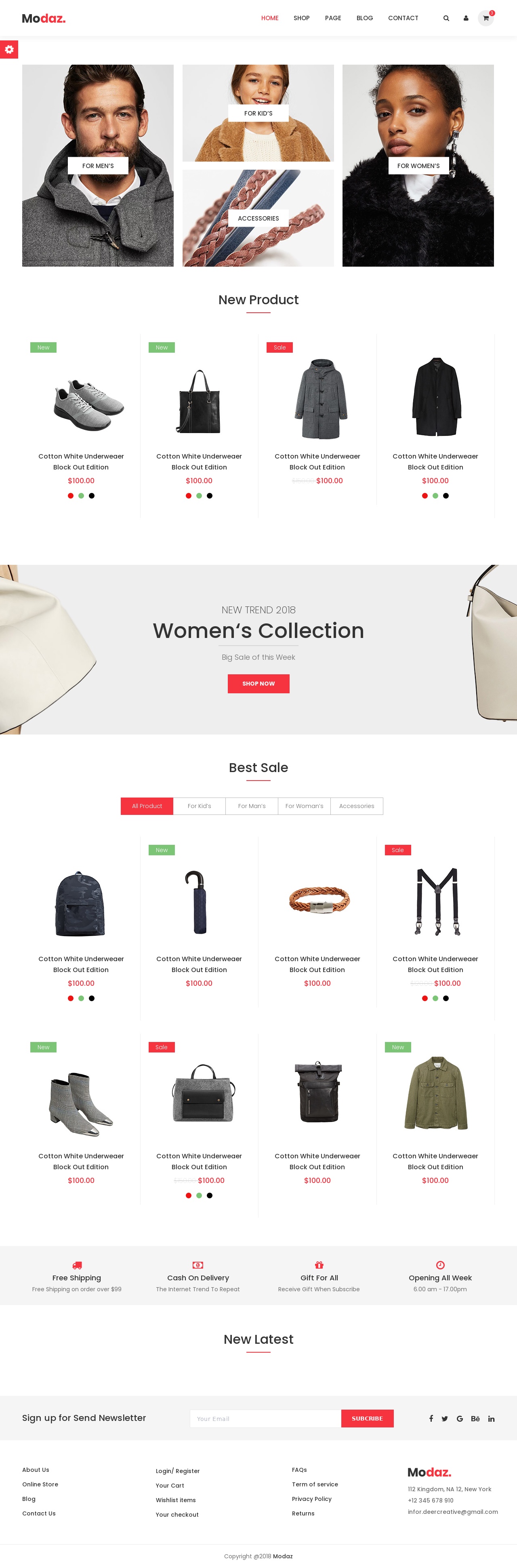517x1568 pixels.
Task: Click the SHOP NOW button
Action: point(258,684)
